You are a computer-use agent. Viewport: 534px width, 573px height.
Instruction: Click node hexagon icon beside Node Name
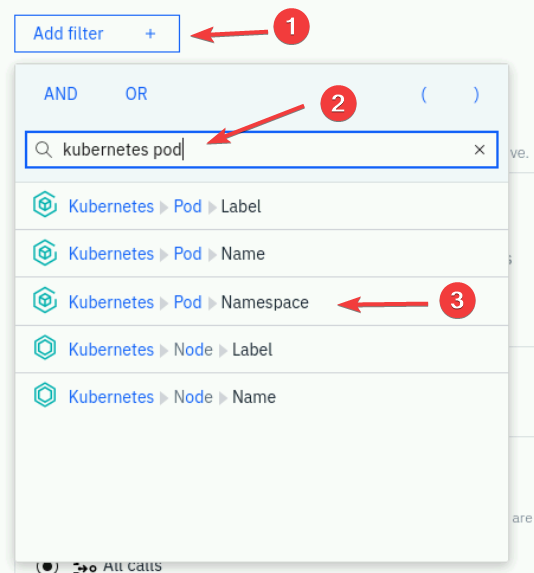45,395
